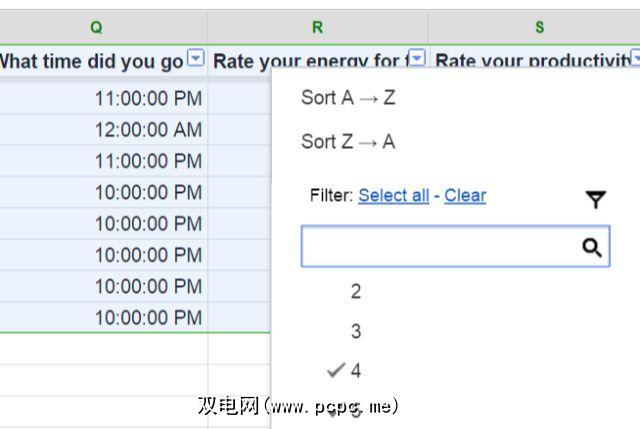The width and height of the screenshot is (640, 429).
Task: Open filter dropdown for column Q
Action: (196, 59)
